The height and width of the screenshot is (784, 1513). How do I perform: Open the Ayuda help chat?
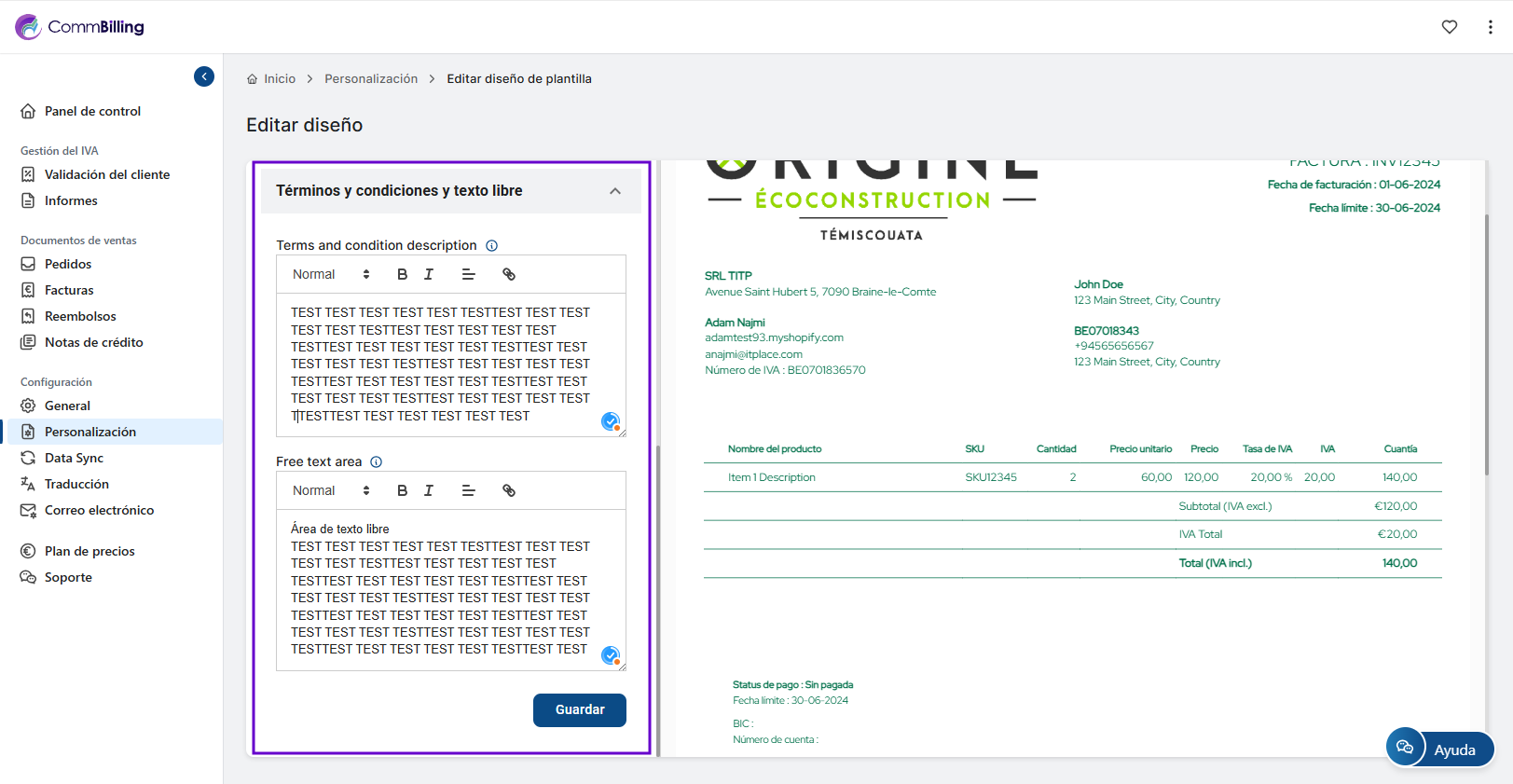point(1440,749)
